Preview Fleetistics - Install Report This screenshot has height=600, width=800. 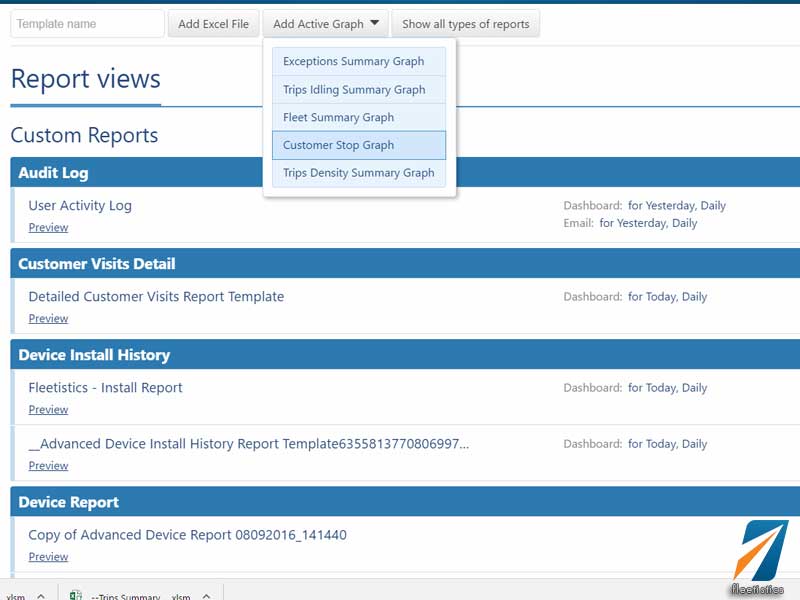point(48,410)
